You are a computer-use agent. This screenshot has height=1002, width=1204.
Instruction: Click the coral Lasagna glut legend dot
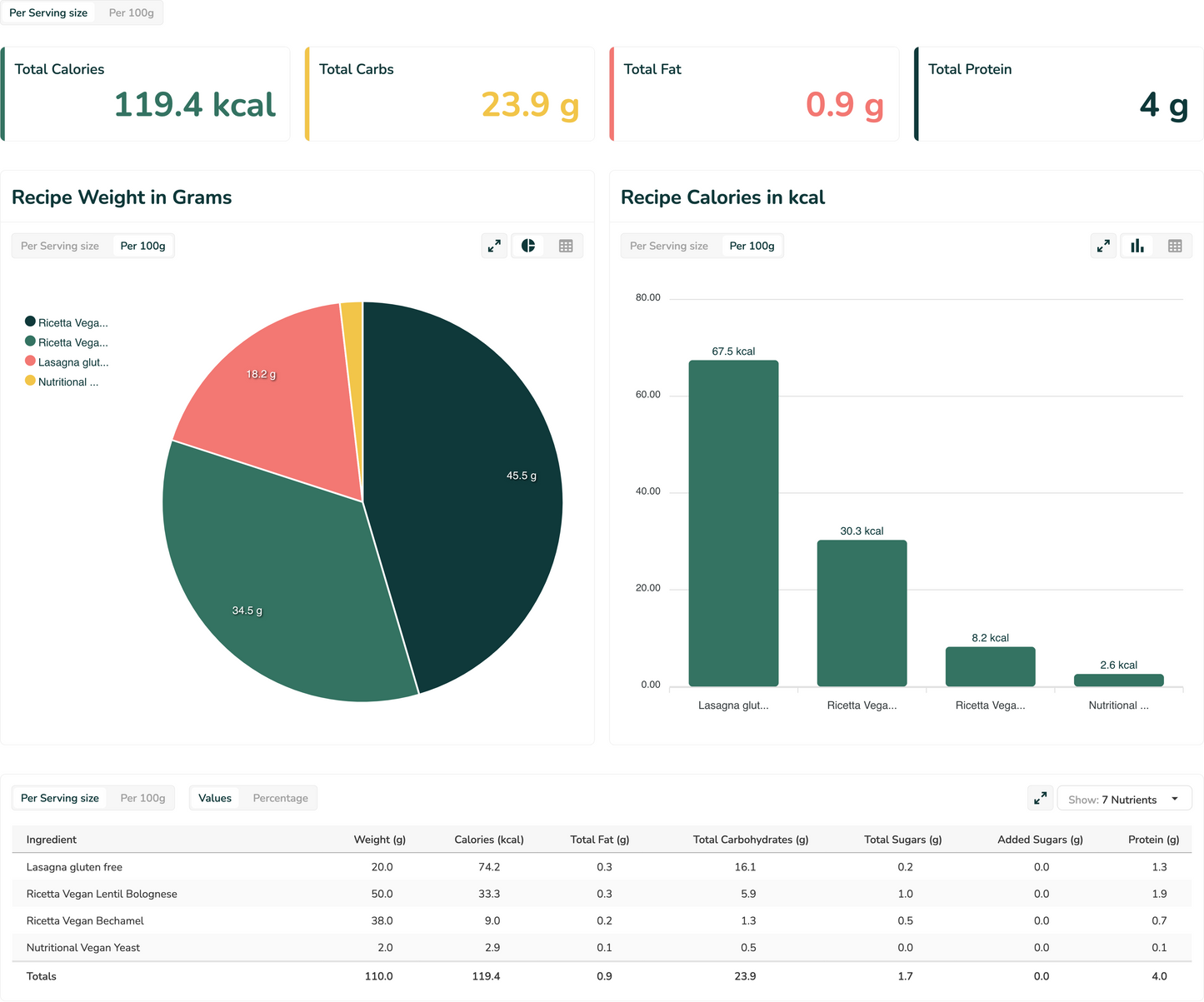[30, 361]
